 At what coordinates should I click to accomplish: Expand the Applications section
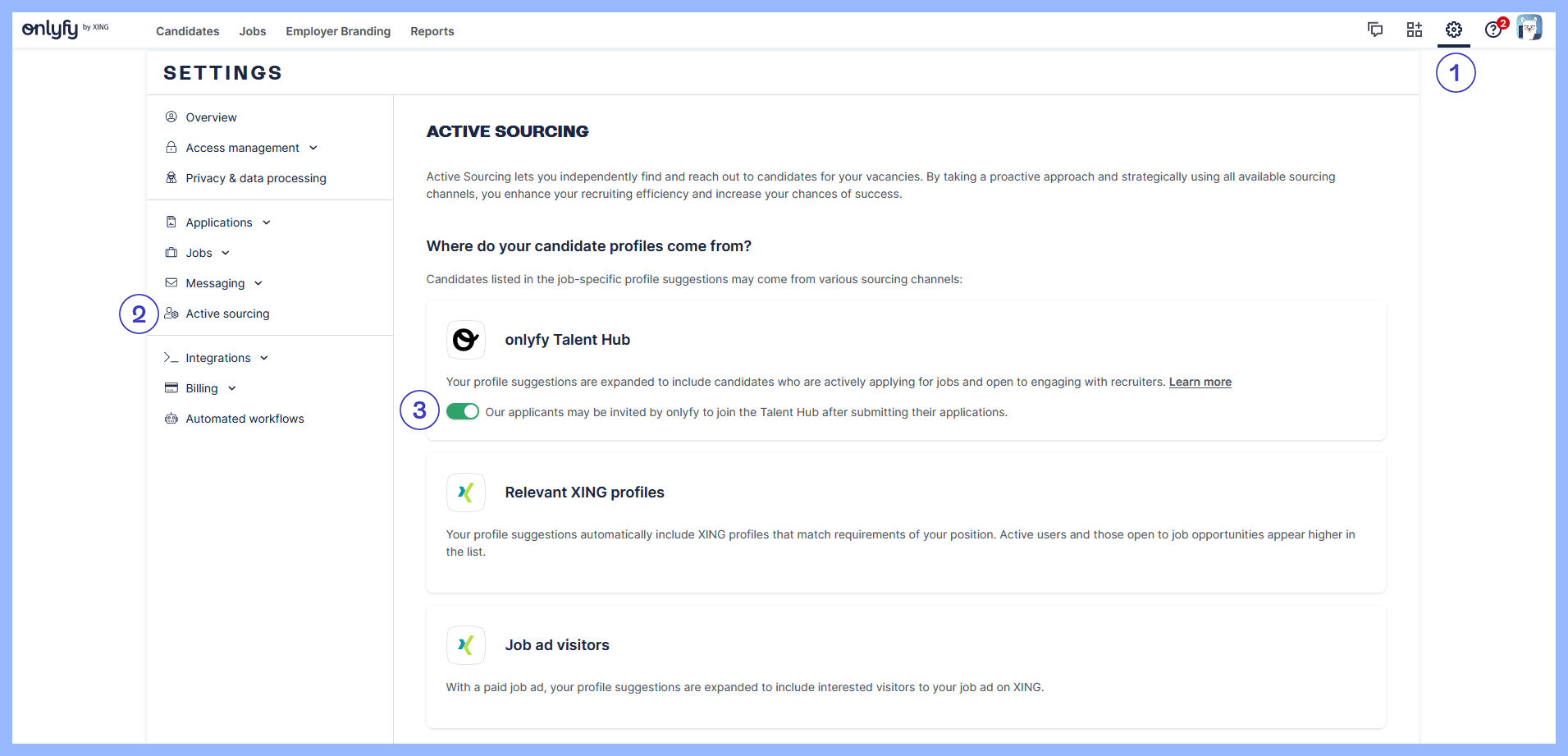tap(218, 222)
